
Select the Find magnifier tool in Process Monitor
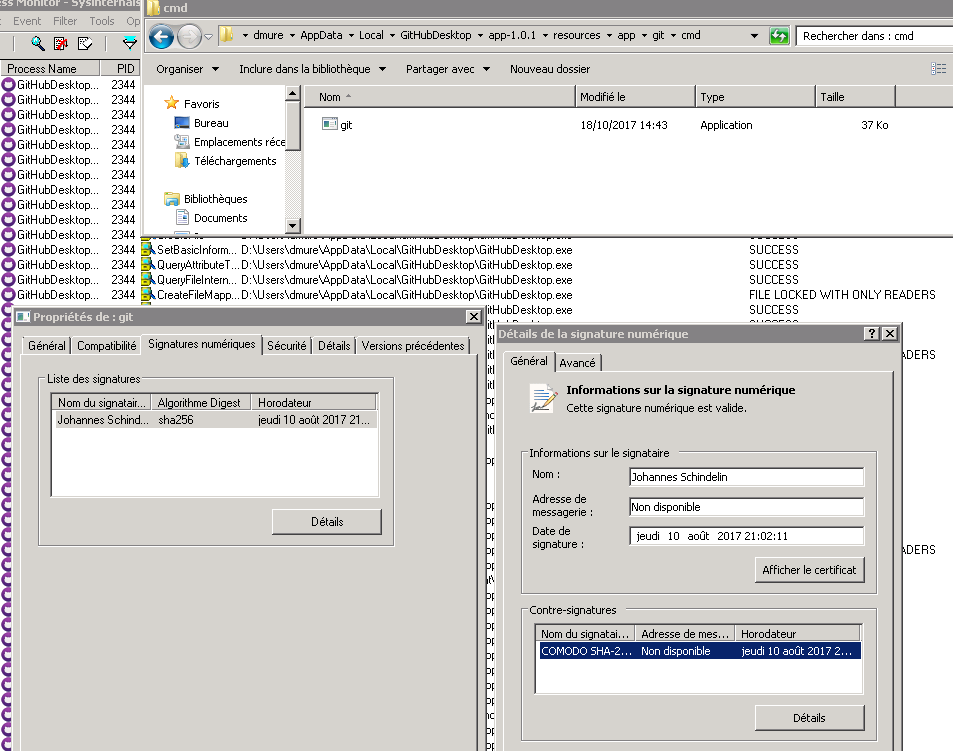coord(37,43)
